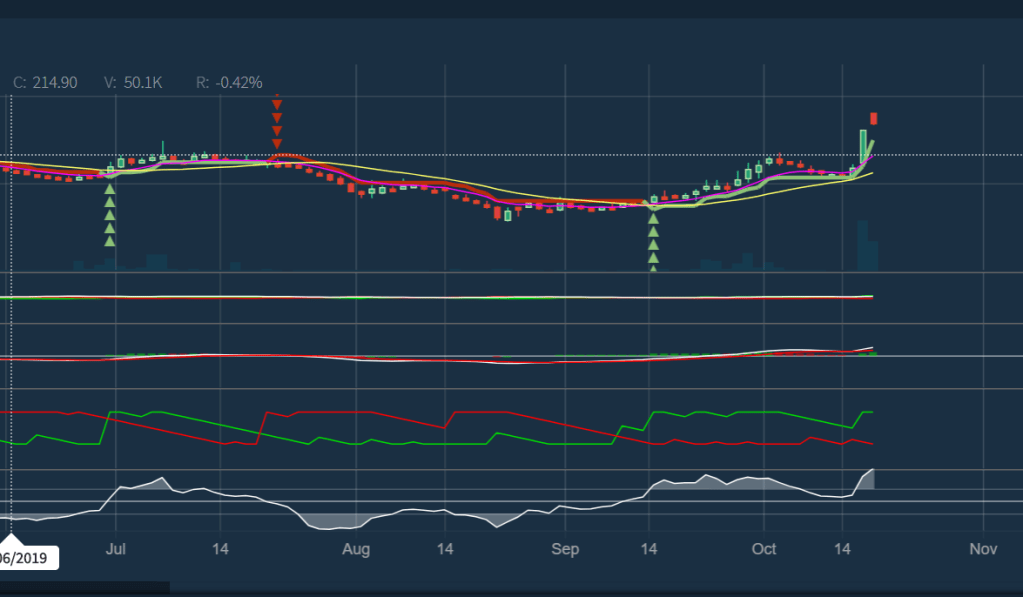
Task: Click the R: -0.42% change readout
Action: coord(229,83)
